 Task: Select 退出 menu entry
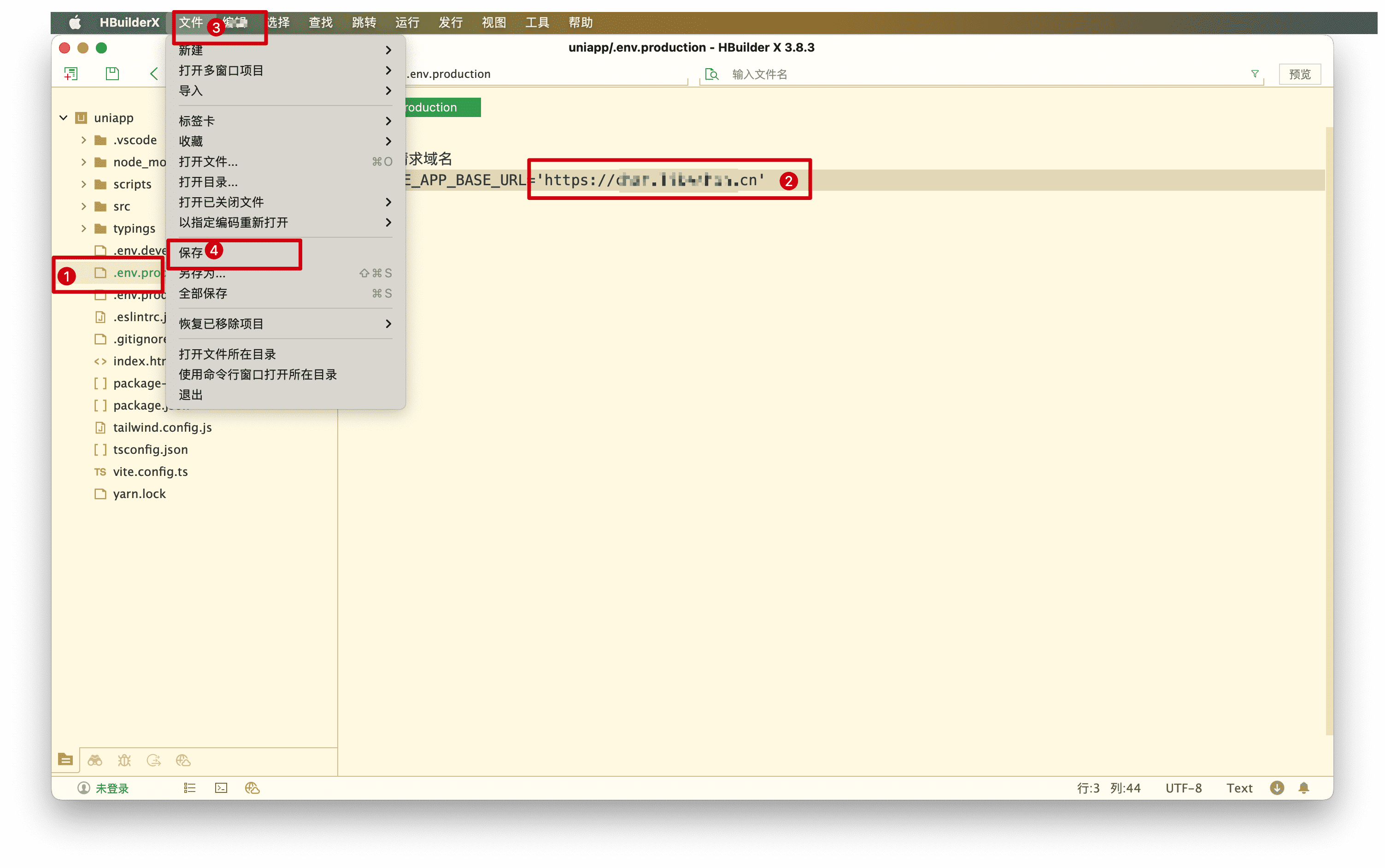click(285, 395)
